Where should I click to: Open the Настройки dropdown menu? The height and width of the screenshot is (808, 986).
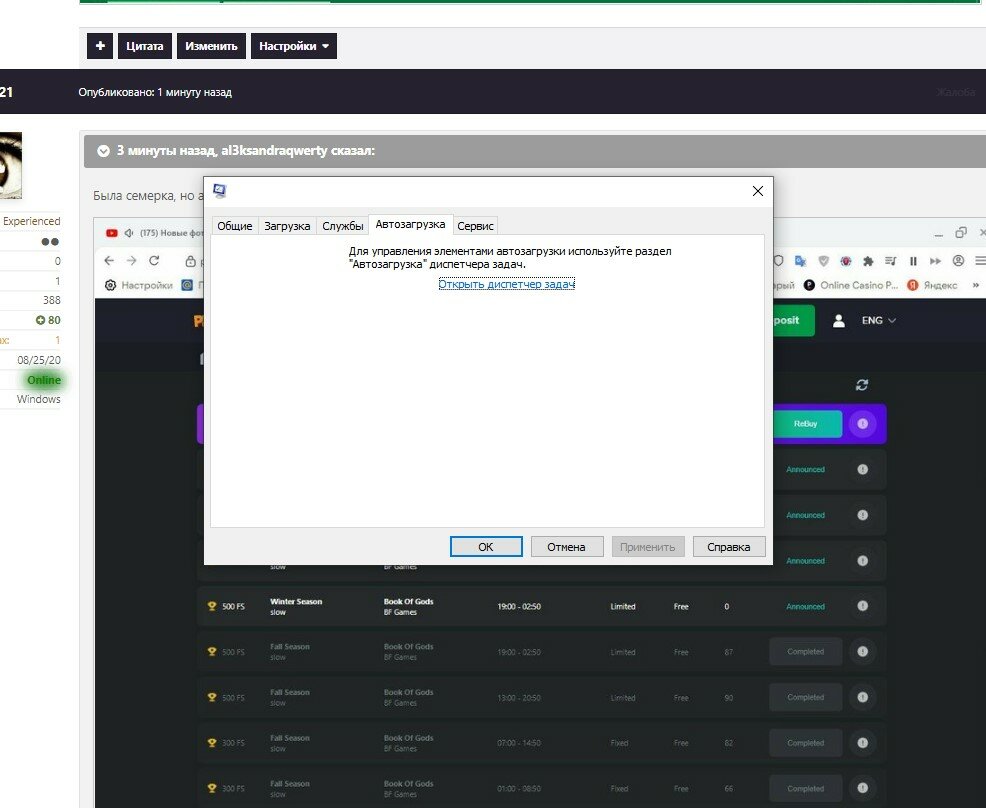(x=293, y=46)
